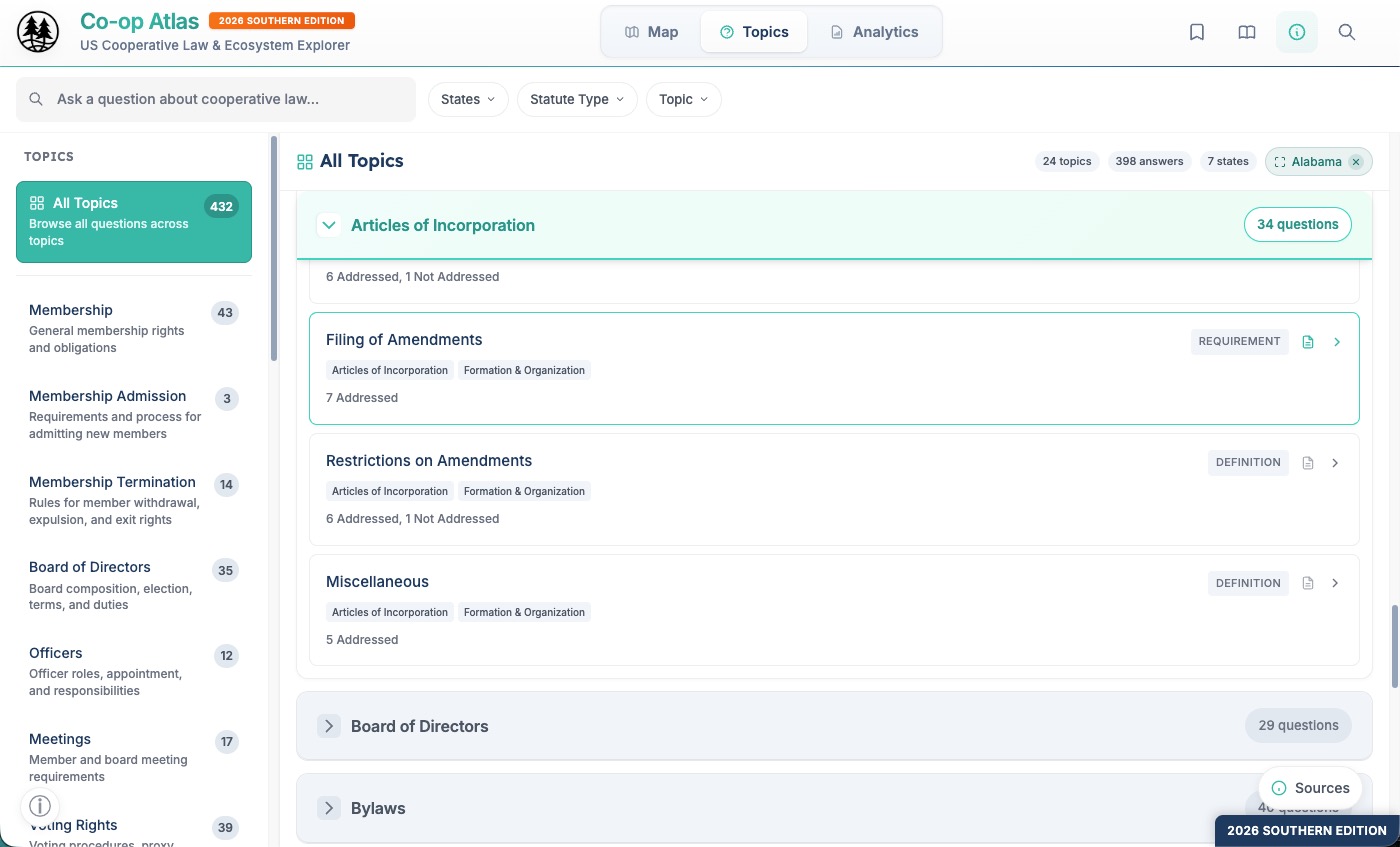Screen dimensions: 1400x847
Task: Click DEFINITION tag on Miscellaneous
Action: [x=1248, y=583]
